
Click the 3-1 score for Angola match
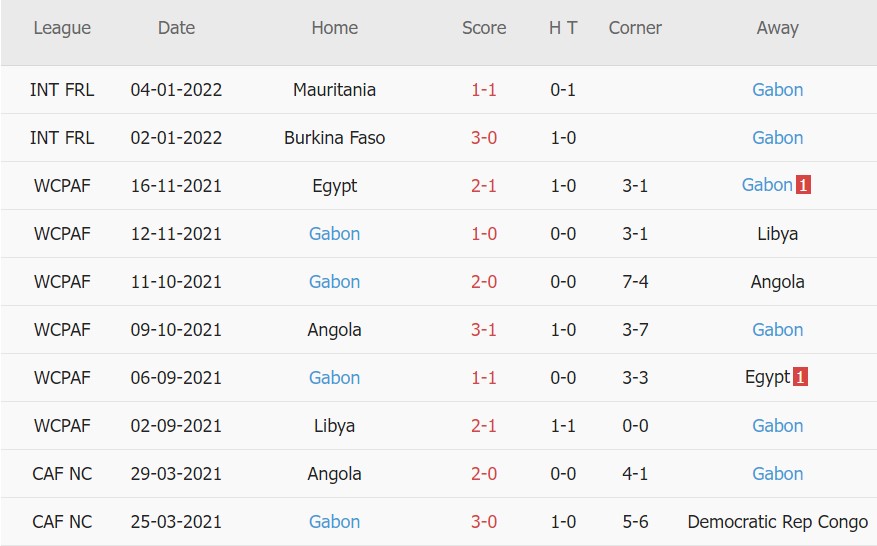(x=484, y=330)
